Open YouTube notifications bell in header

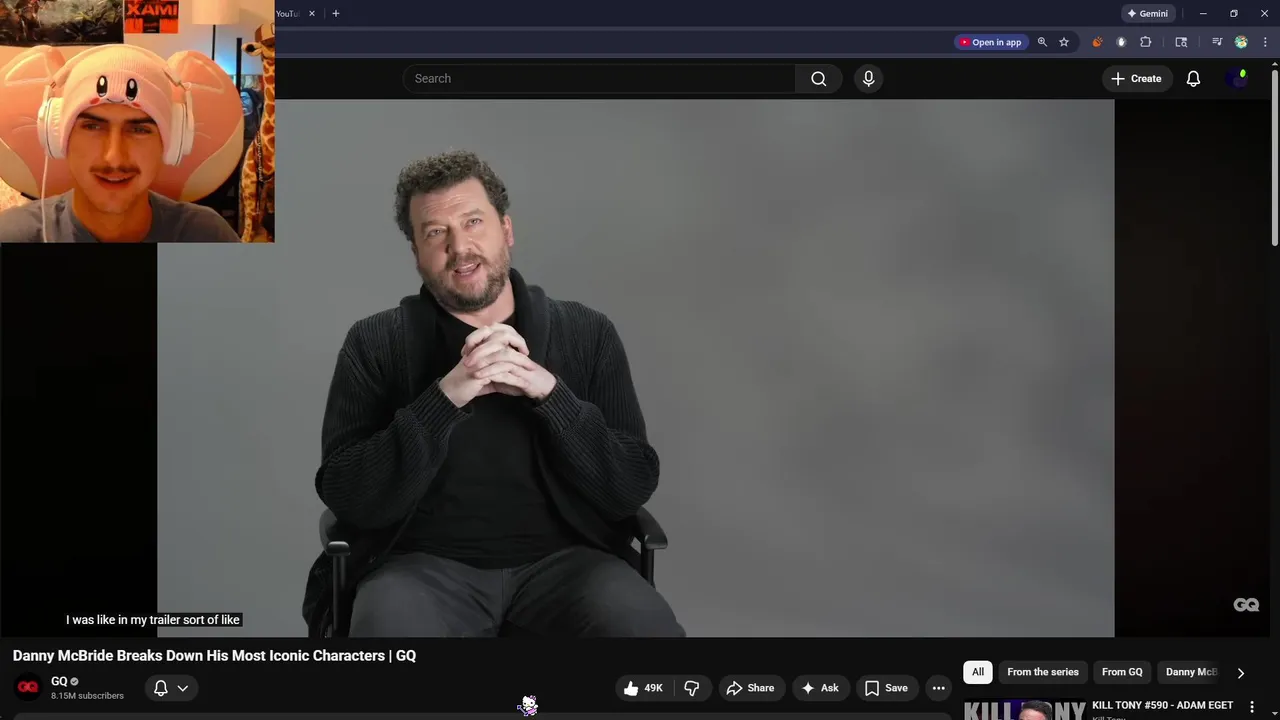(1193, 79)
